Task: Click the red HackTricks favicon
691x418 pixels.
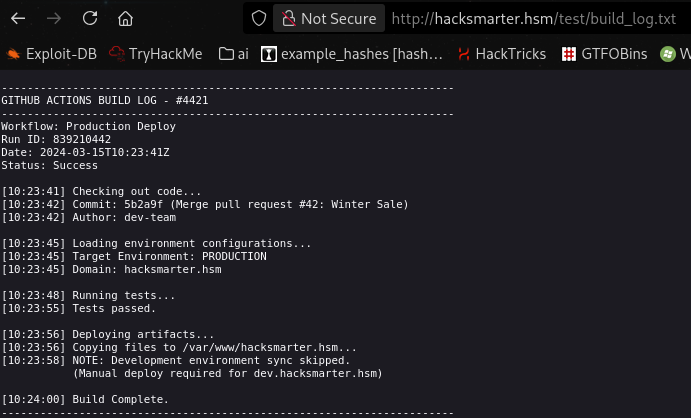Action: tap(464, 54)
